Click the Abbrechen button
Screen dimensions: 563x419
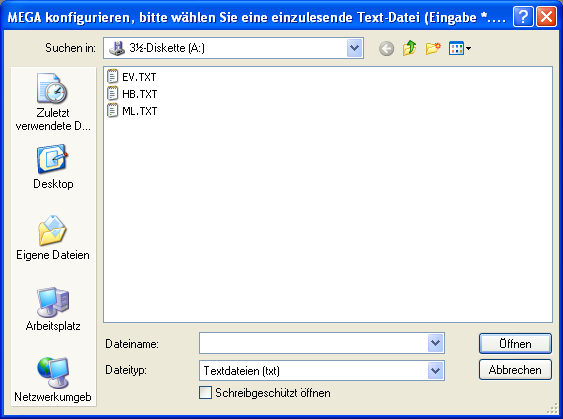pyautogui.click(x=515, y=369)
